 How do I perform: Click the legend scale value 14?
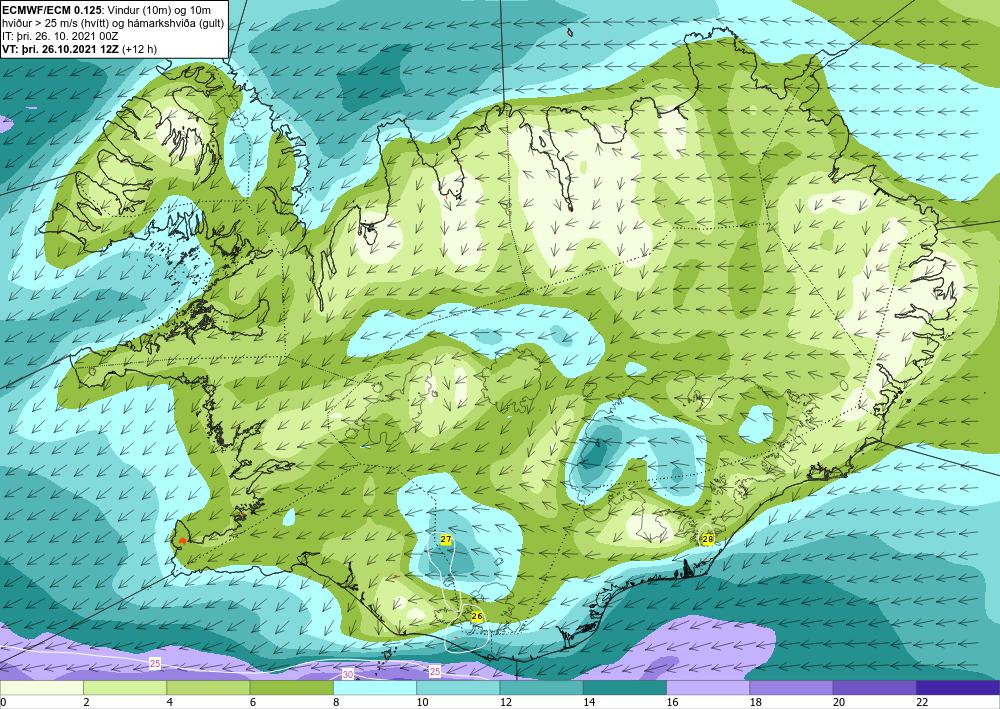coord(589,703)
